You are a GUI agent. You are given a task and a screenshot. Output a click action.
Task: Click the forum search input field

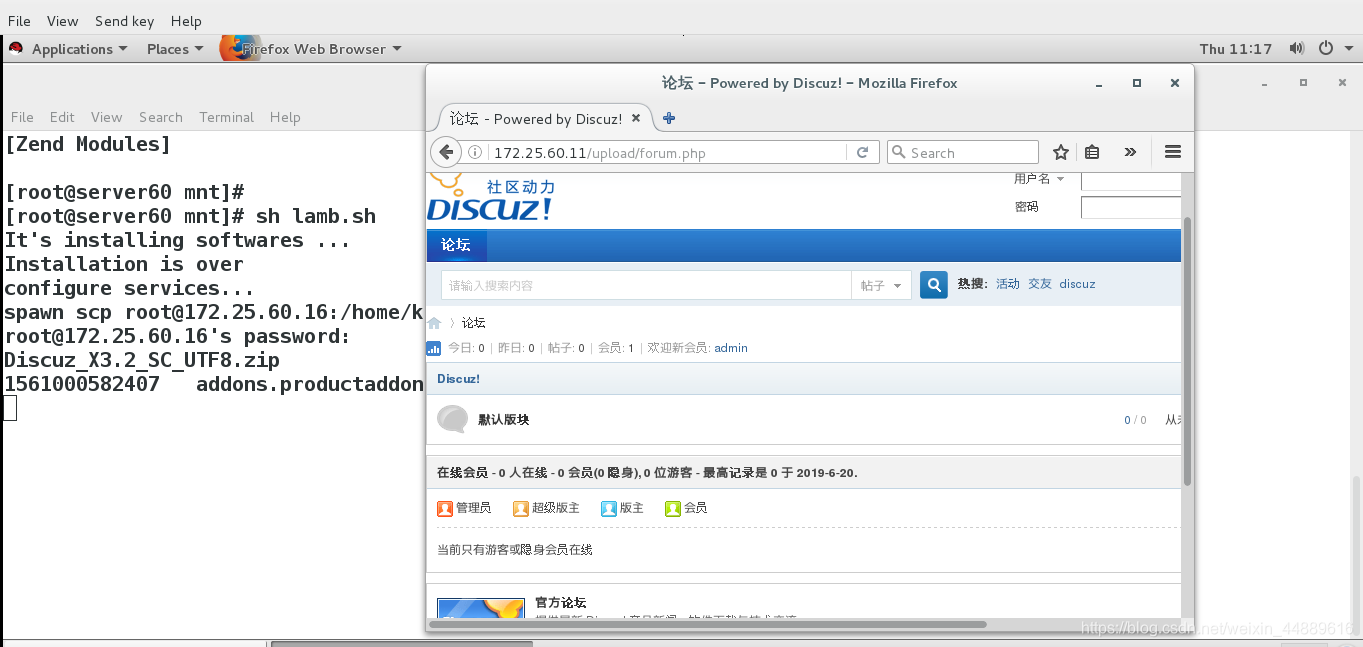(x=646, y=285)
